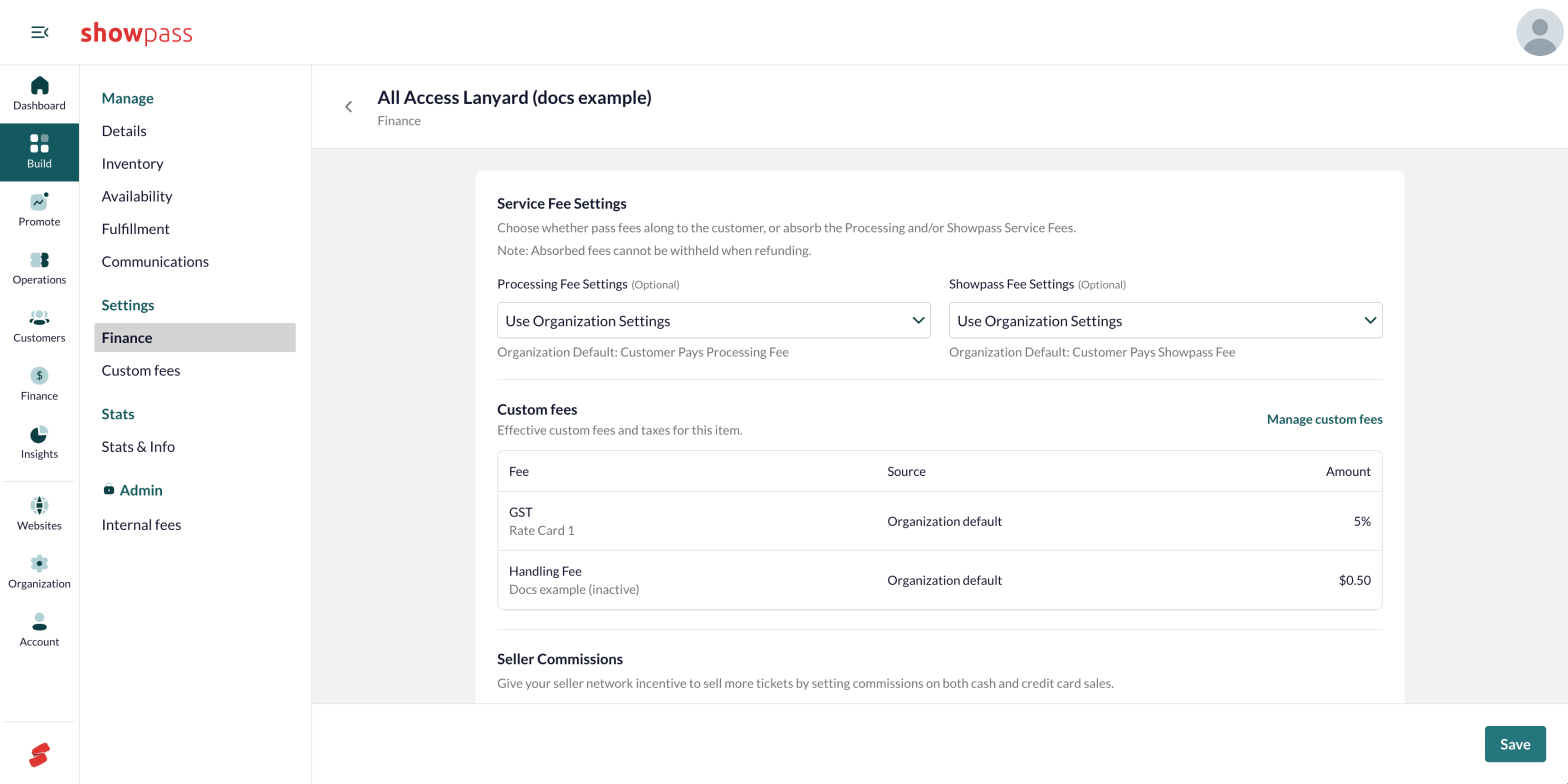Expand the Showpass Fee Settings dropdown

[1165, 321]
